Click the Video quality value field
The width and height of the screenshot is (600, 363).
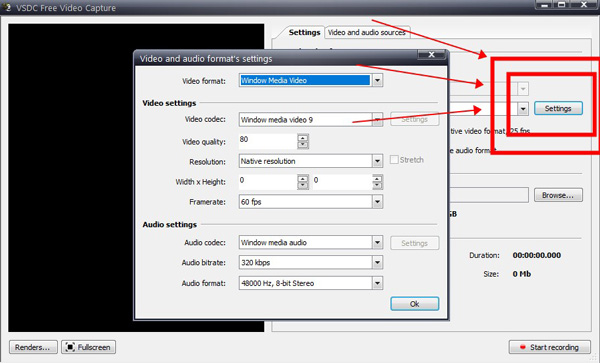point(268,141)
